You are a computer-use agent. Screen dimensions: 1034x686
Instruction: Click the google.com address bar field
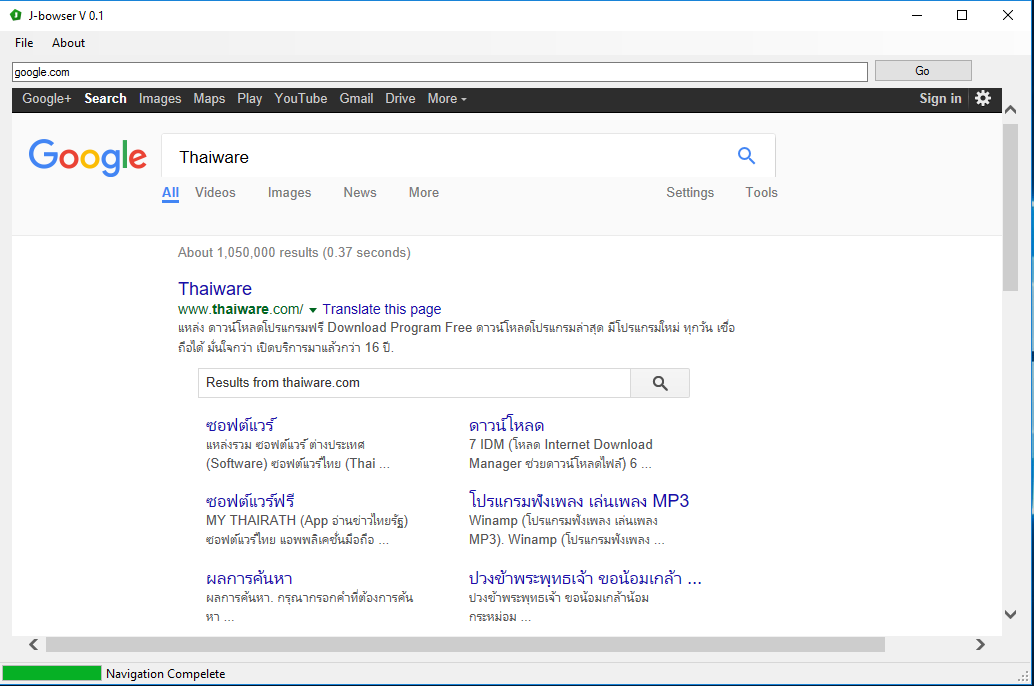[x=440, y=72]
